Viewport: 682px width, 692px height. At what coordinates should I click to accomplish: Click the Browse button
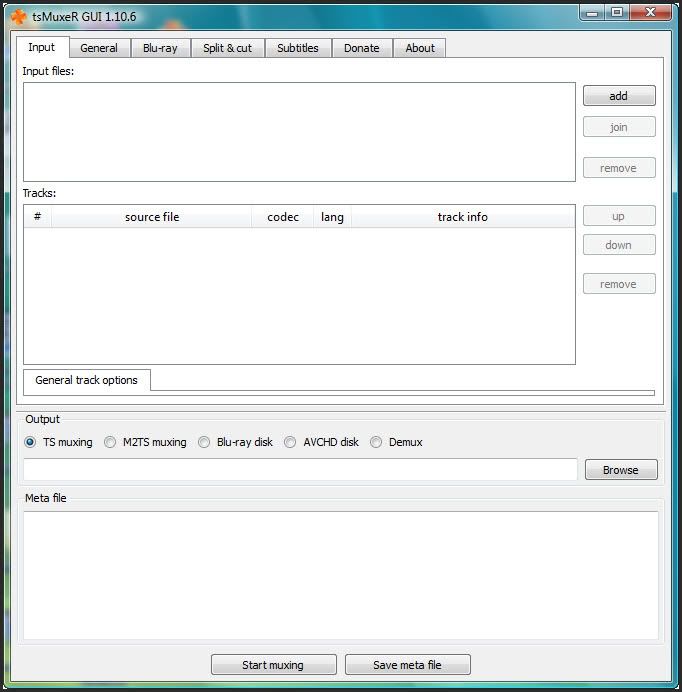point(621,470)
